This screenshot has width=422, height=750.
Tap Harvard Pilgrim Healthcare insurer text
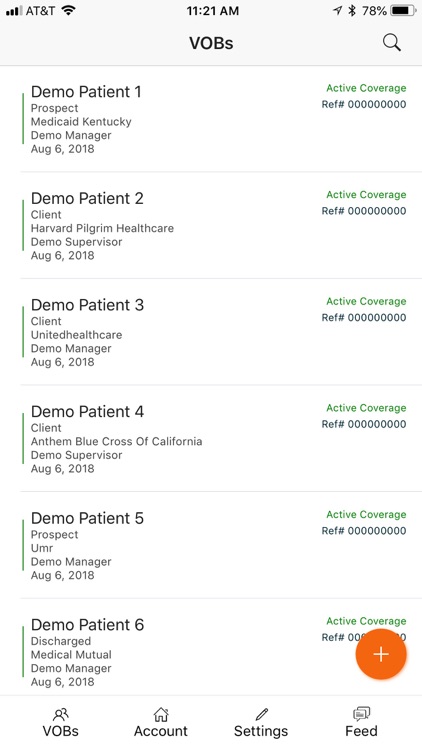102,228
